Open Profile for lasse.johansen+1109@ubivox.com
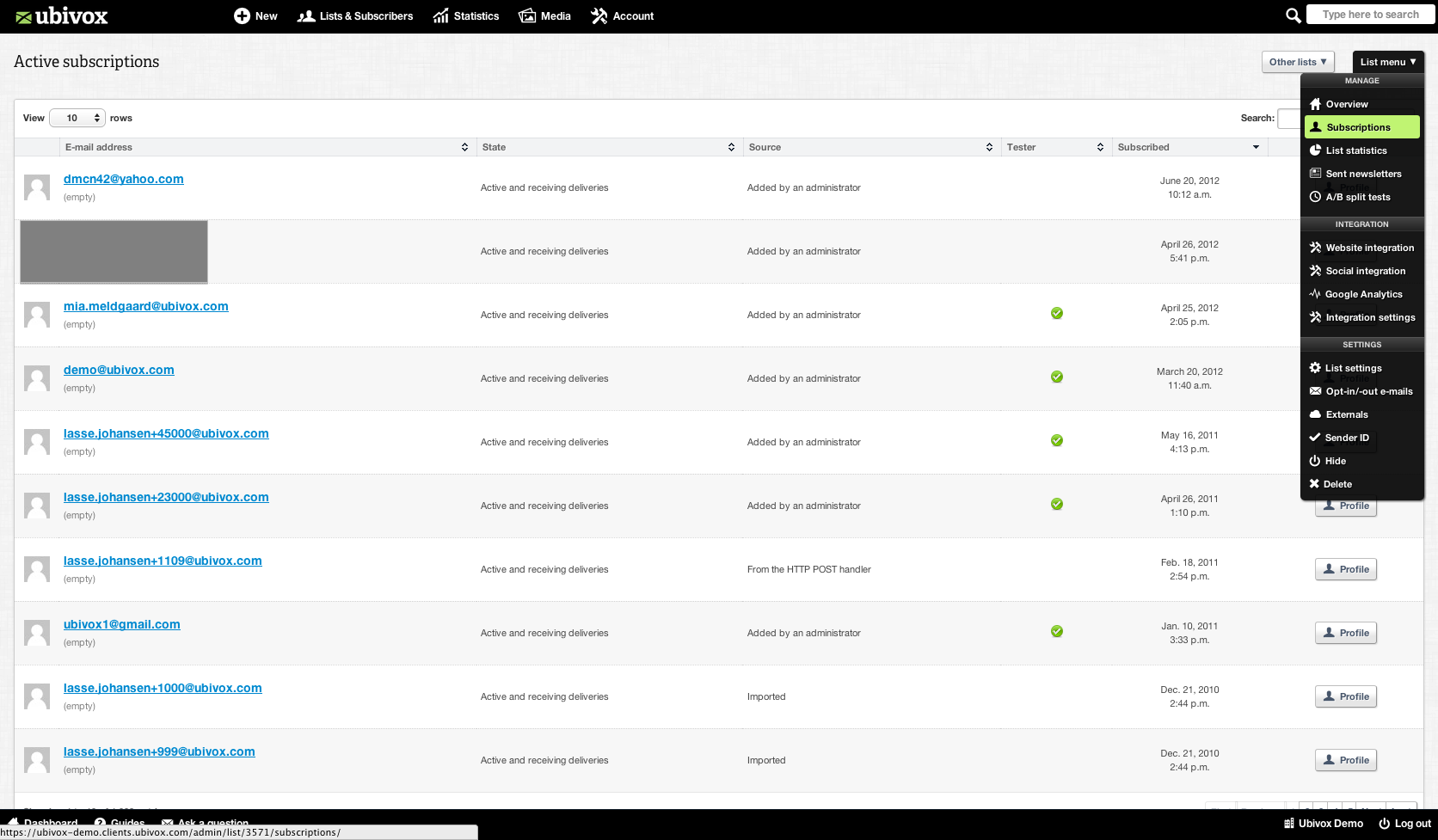Image resolution: width=1438 pixels, height=840 pixels. pos(1346,569)
